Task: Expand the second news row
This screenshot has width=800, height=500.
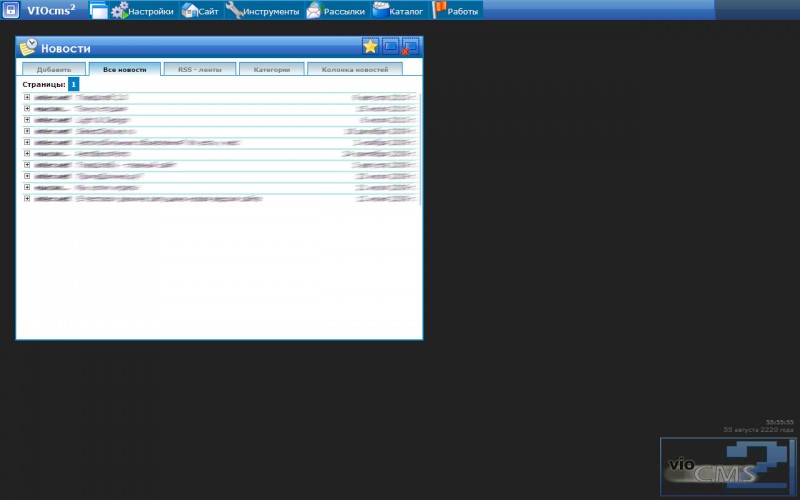Action: pyautogui.click(x=27, y=108)
